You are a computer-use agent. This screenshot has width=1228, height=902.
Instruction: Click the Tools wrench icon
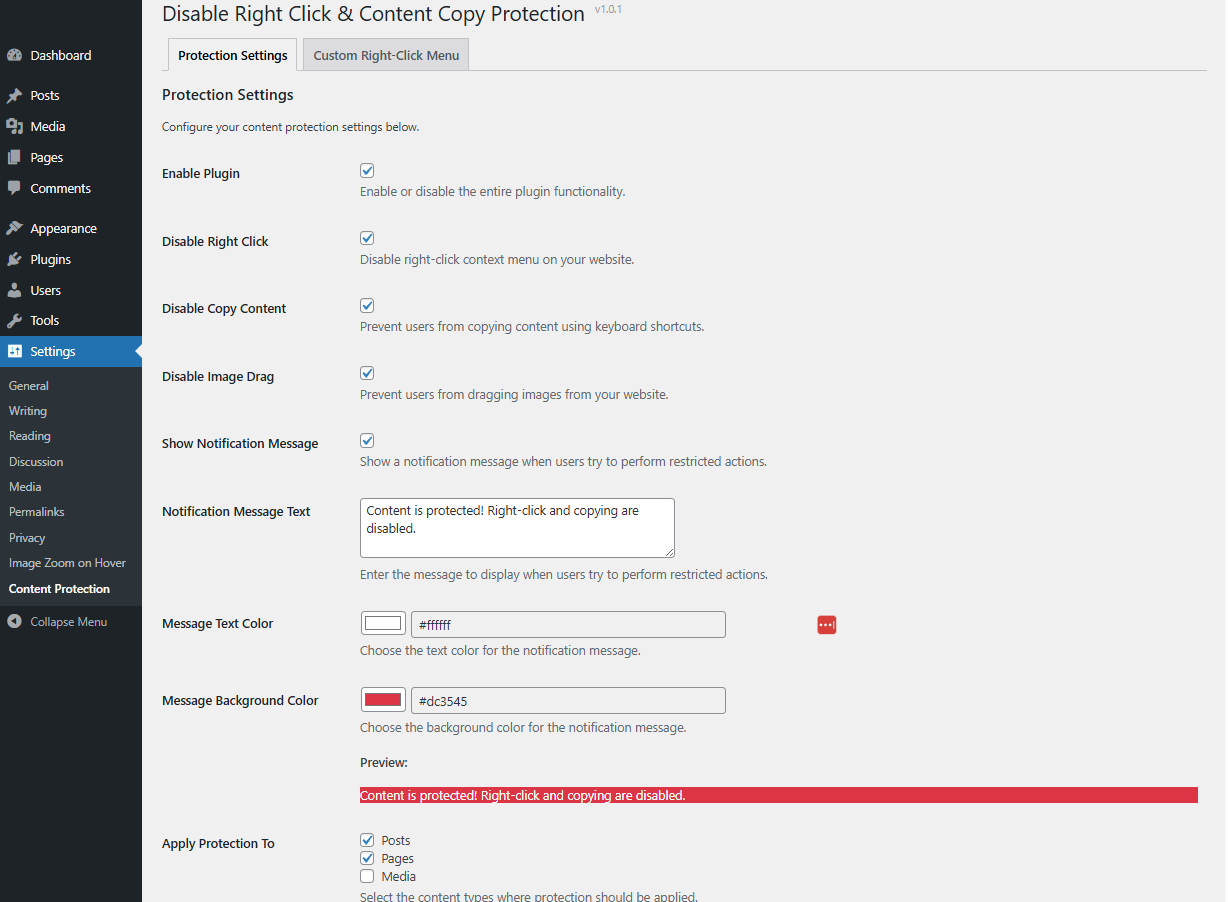(14, 321)
